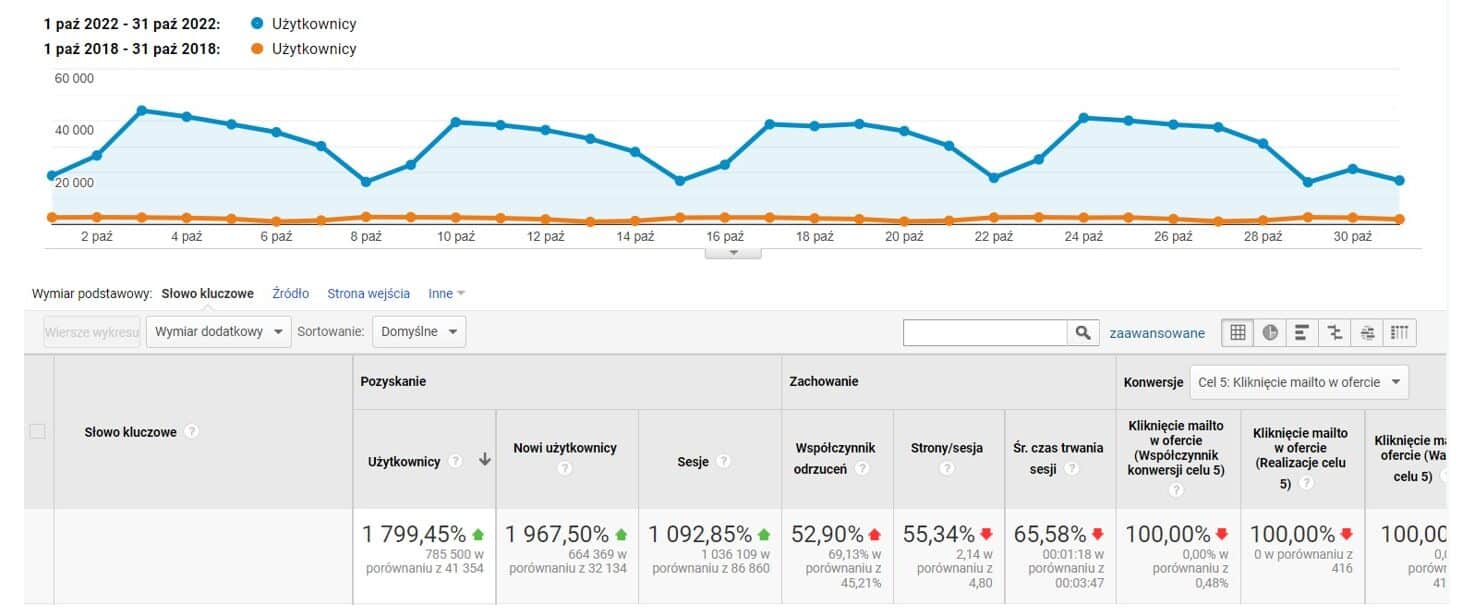Tick the select-all checkbox in table header
The height and width of the screenshot is (613, 1464).
pyautogui.click(x=38, y=432)
